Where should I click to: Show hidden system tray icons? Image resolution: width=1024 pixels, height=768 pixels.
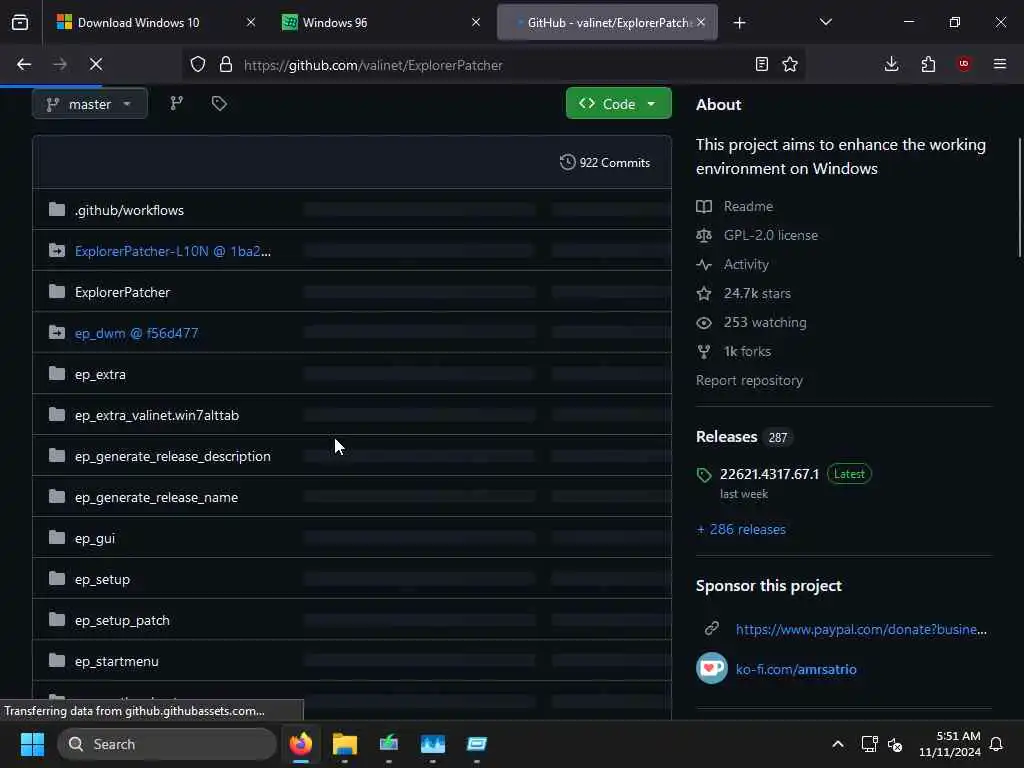838,744
